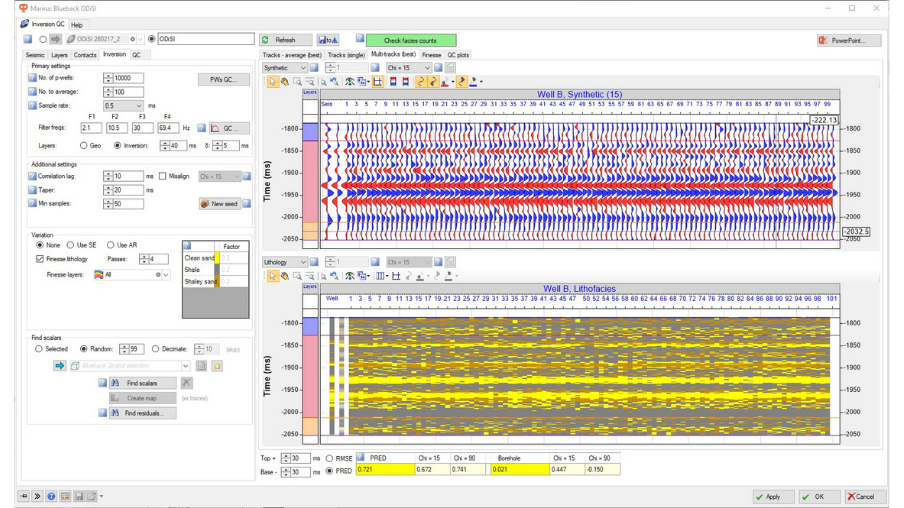Click the blue help icon in bottom toolbar
This screenshot has width=904, height=508.
51,496
